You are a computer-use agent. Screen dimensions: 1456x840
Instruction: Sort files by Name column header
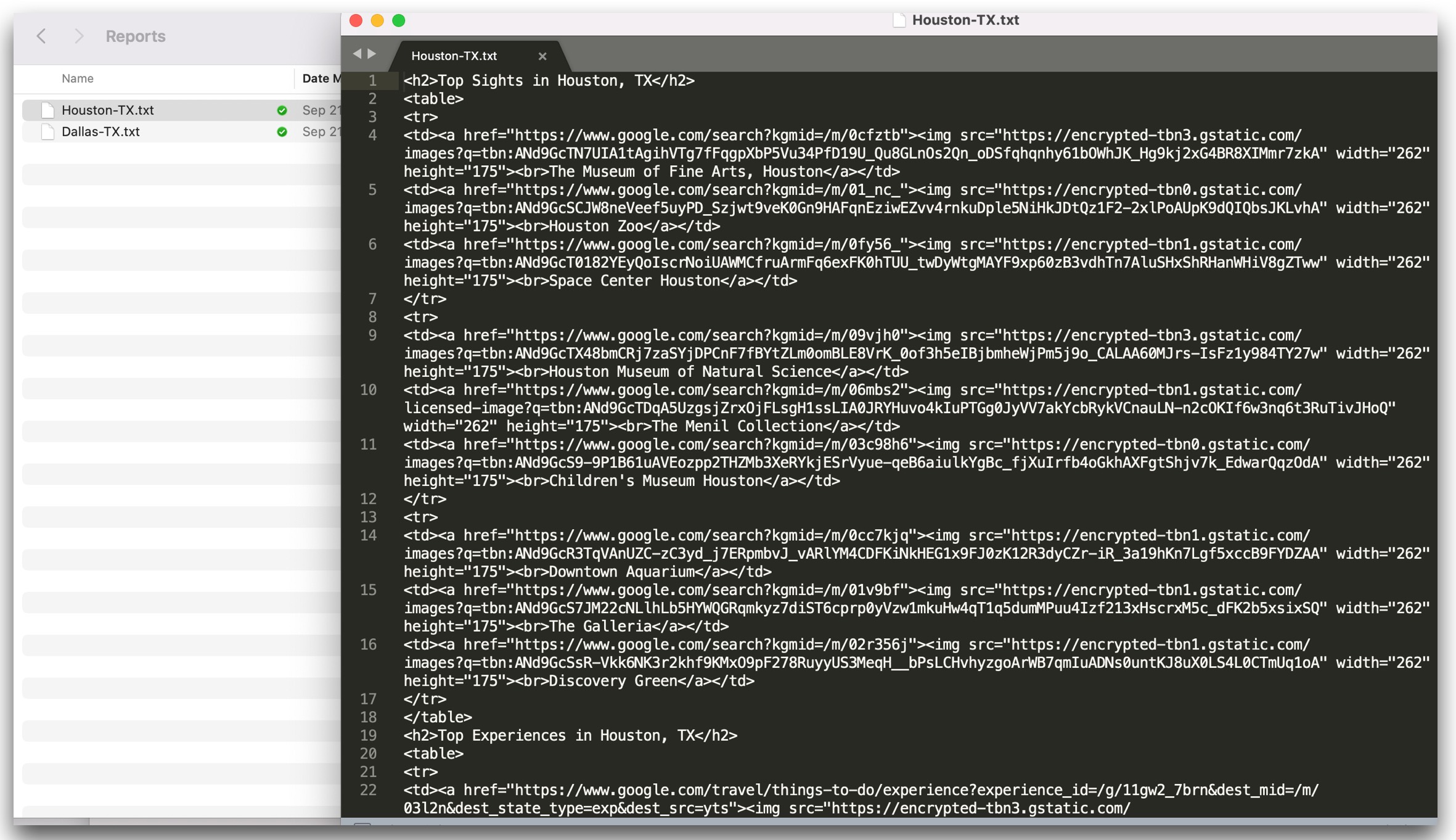click(x=78, y=78)
